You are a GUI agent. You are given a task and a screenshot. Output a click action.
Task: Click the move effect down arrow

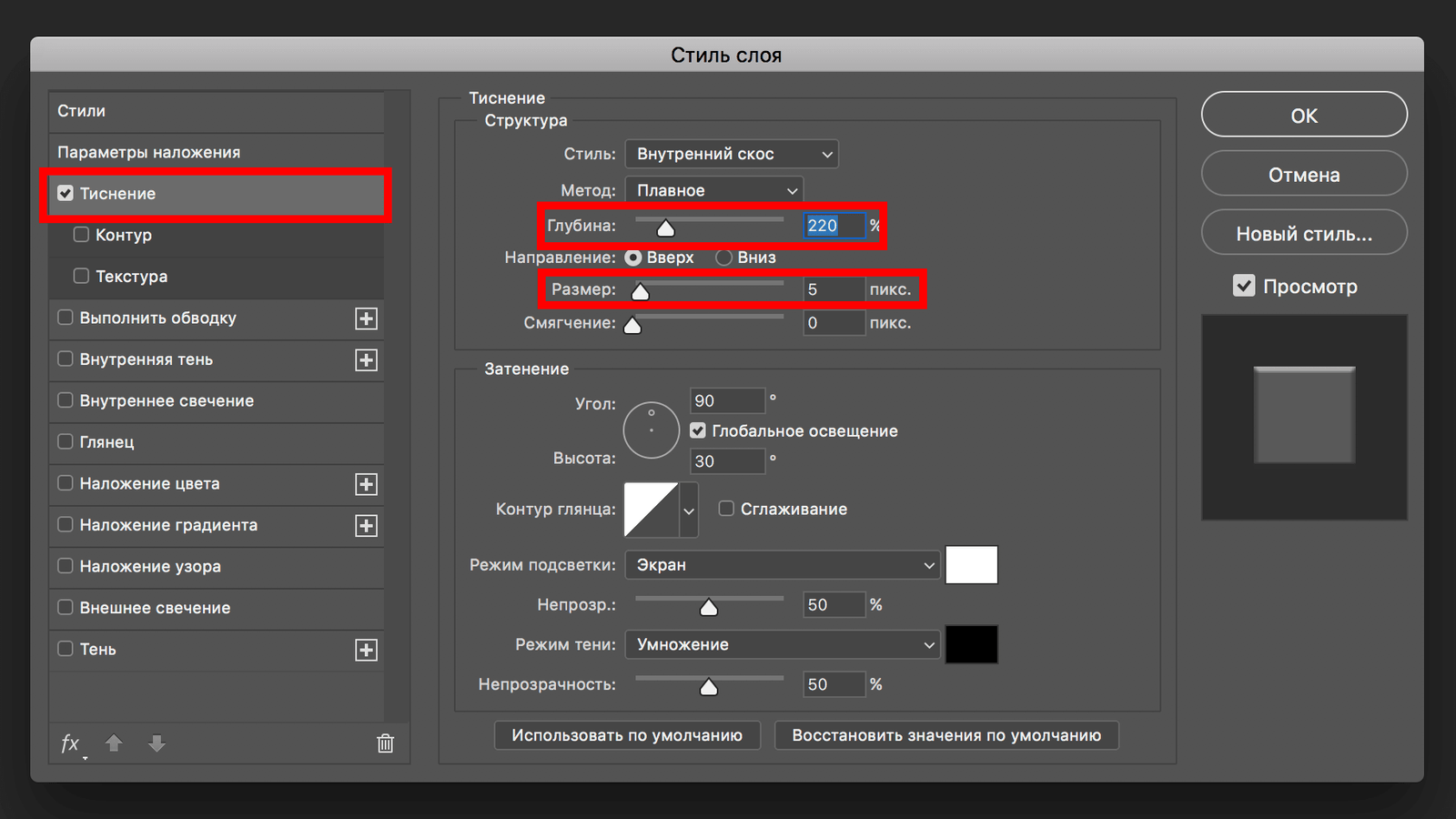click(157, 743)
